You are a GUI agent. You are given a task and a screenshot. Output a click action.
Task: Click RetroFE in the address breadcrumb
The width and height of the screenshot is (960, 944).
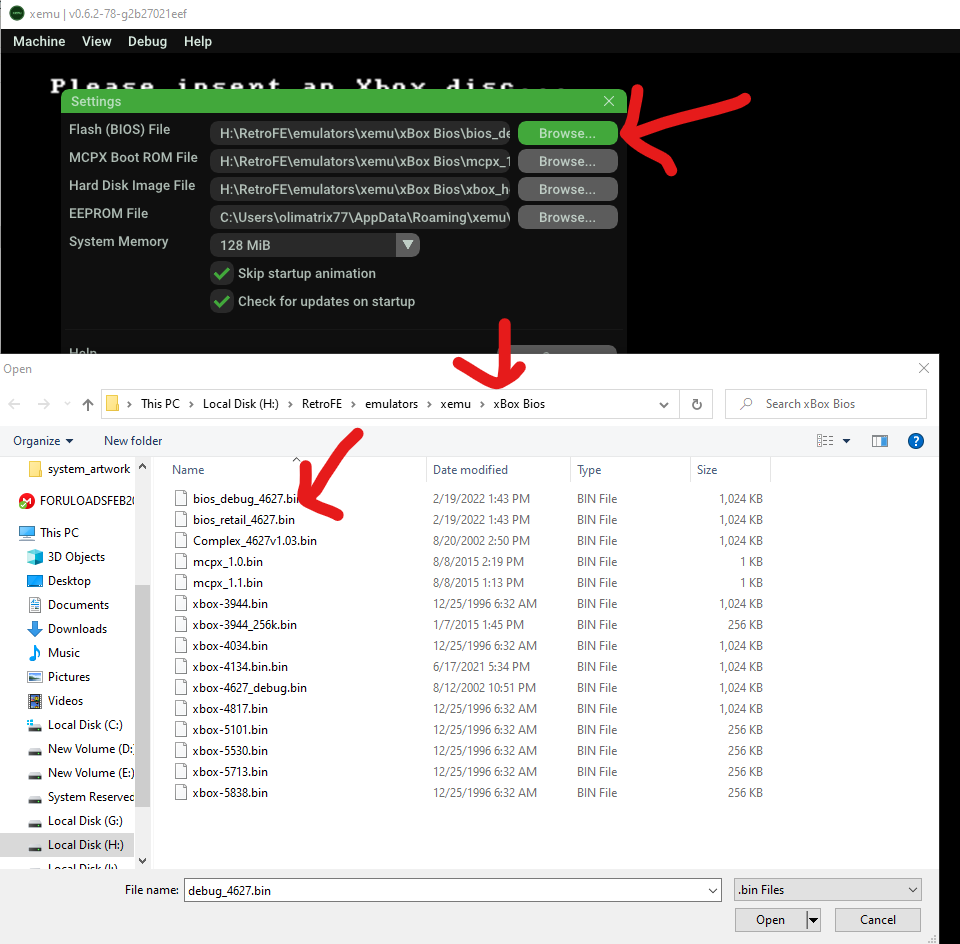click(321, 404)
